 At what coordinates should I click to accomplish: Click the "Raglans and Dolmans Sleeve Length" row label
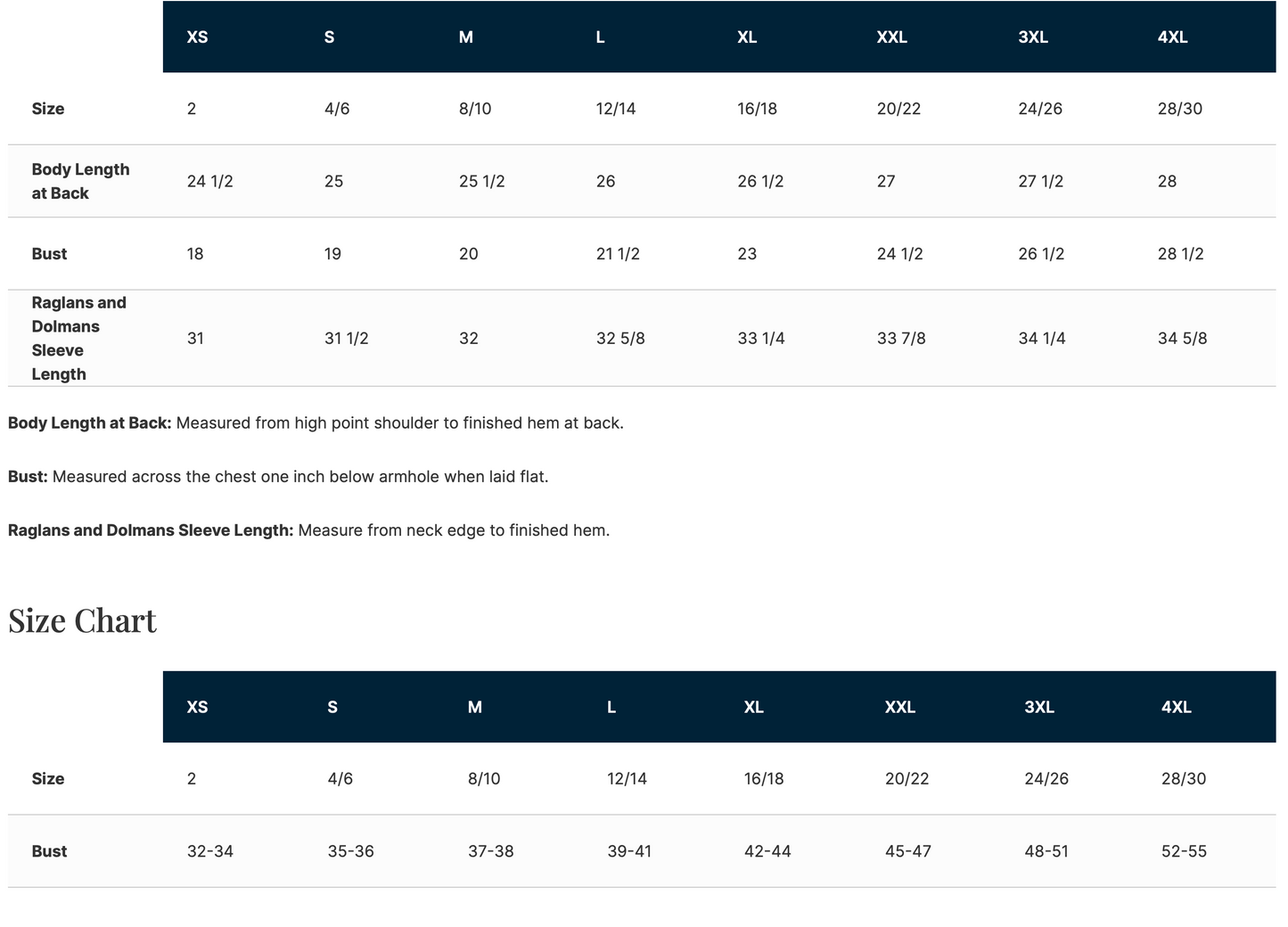pyautogui.click(x=78, y=338)
